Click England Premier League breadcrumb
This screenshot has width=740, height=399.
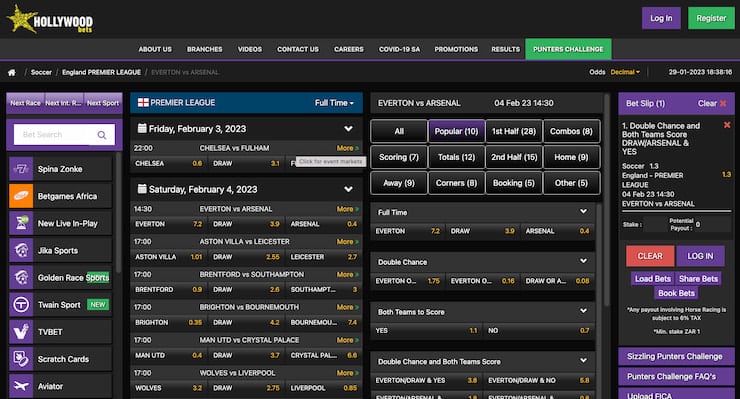101,72
